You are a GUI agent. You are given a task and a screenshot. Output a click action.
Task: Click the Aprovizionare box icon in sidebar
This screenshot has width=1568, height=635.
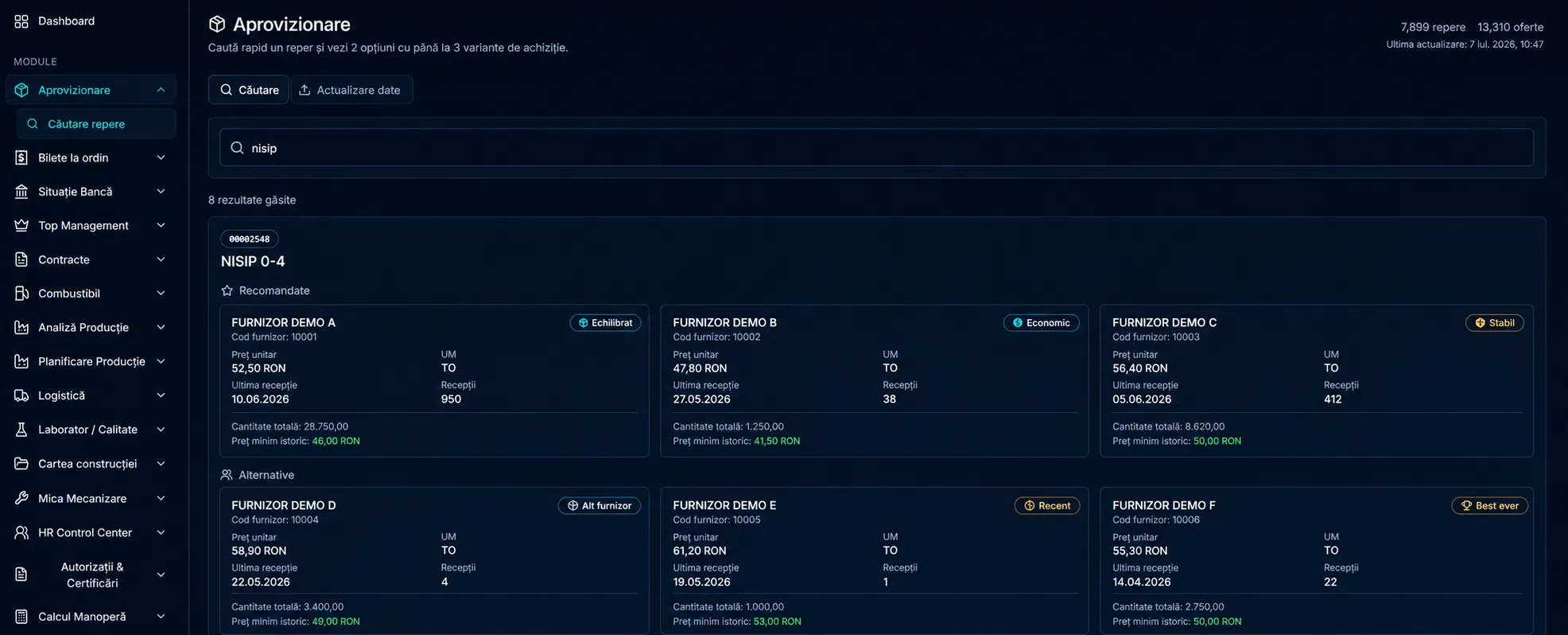point(21,90)
